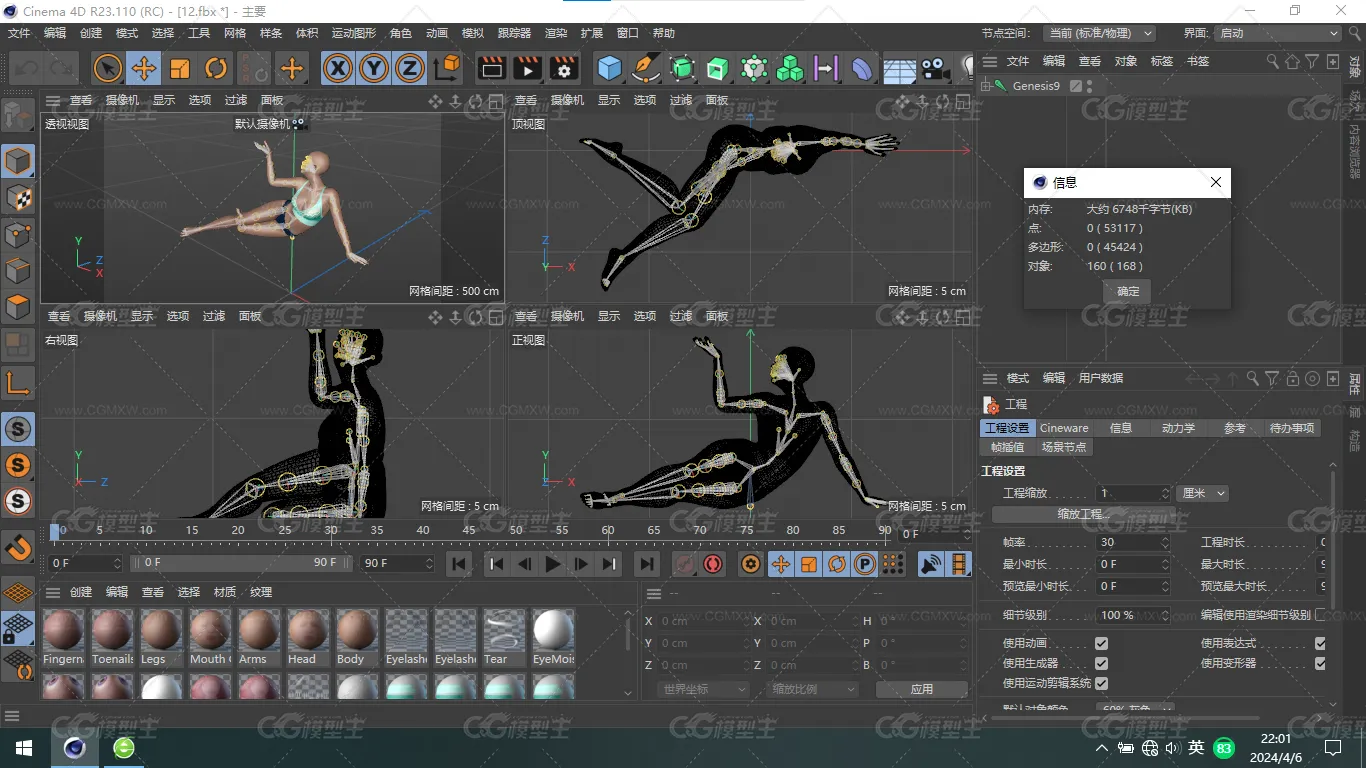Select the Legs material swatch
This screenshot has height=768, width=1366.
click(x=161, y=638)
